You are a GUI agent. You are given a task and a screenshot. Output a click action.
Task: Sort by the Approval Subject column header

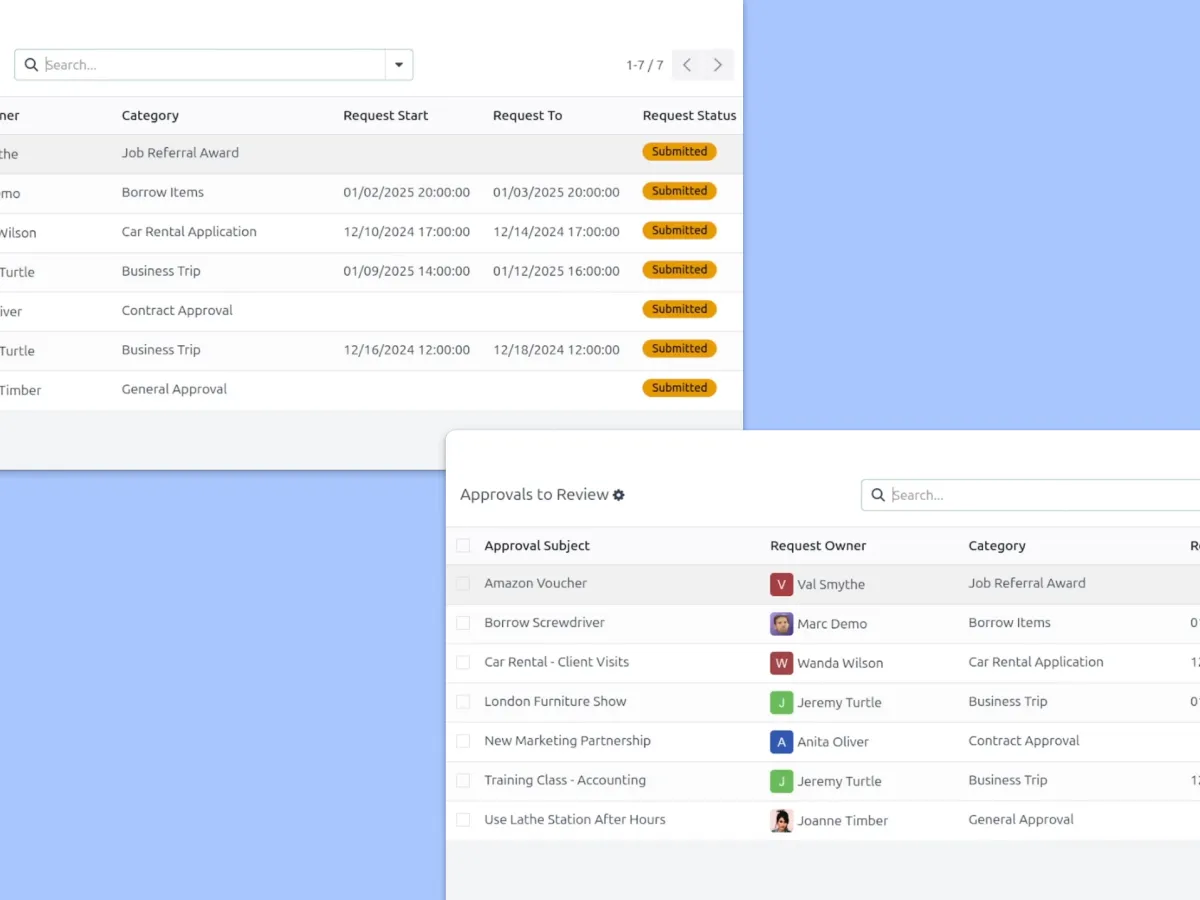point(537,546)
